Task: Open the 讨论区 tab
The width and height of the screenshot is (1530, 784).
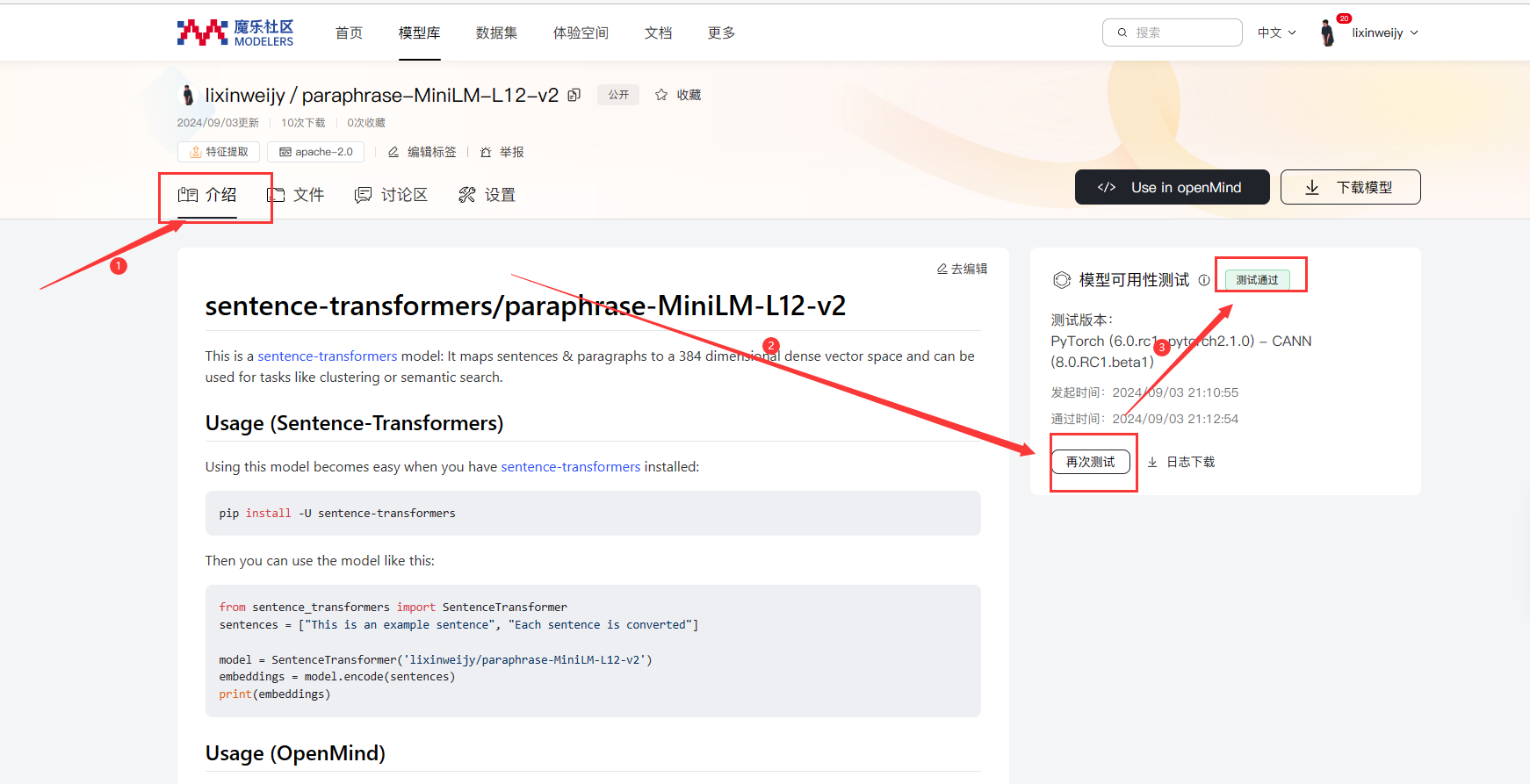Action: click(x=391, y=195)
